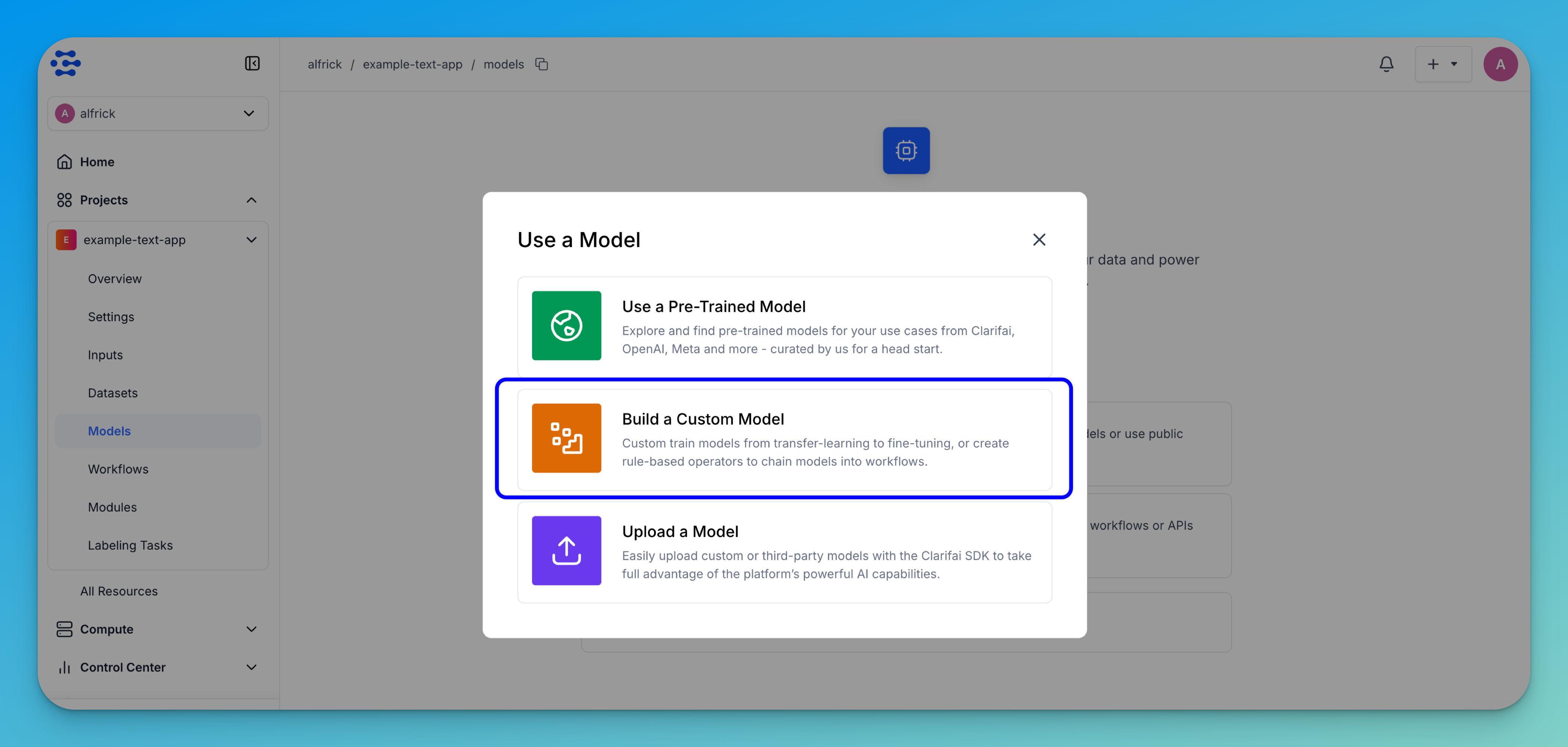Go to Workflows in sidebar
The height and width of the screenshot is (747, 1568).
[118, 469]
